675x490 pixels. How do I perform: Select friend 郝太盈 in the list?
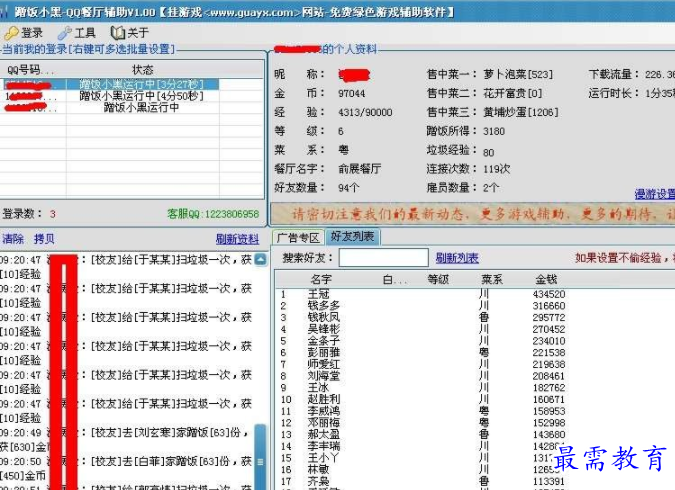click(x=324, y=434)
